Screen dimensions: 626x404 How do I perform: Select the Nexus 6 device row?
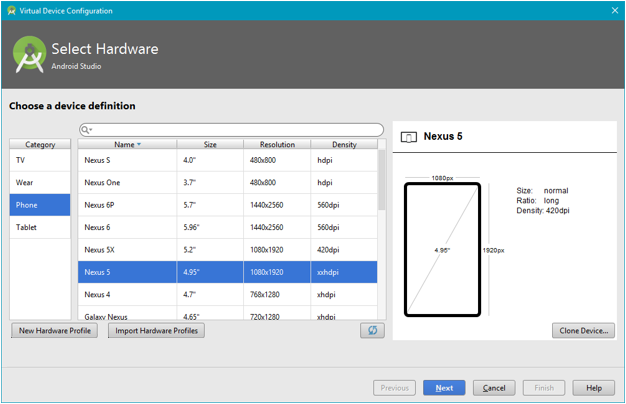(228, 228)
